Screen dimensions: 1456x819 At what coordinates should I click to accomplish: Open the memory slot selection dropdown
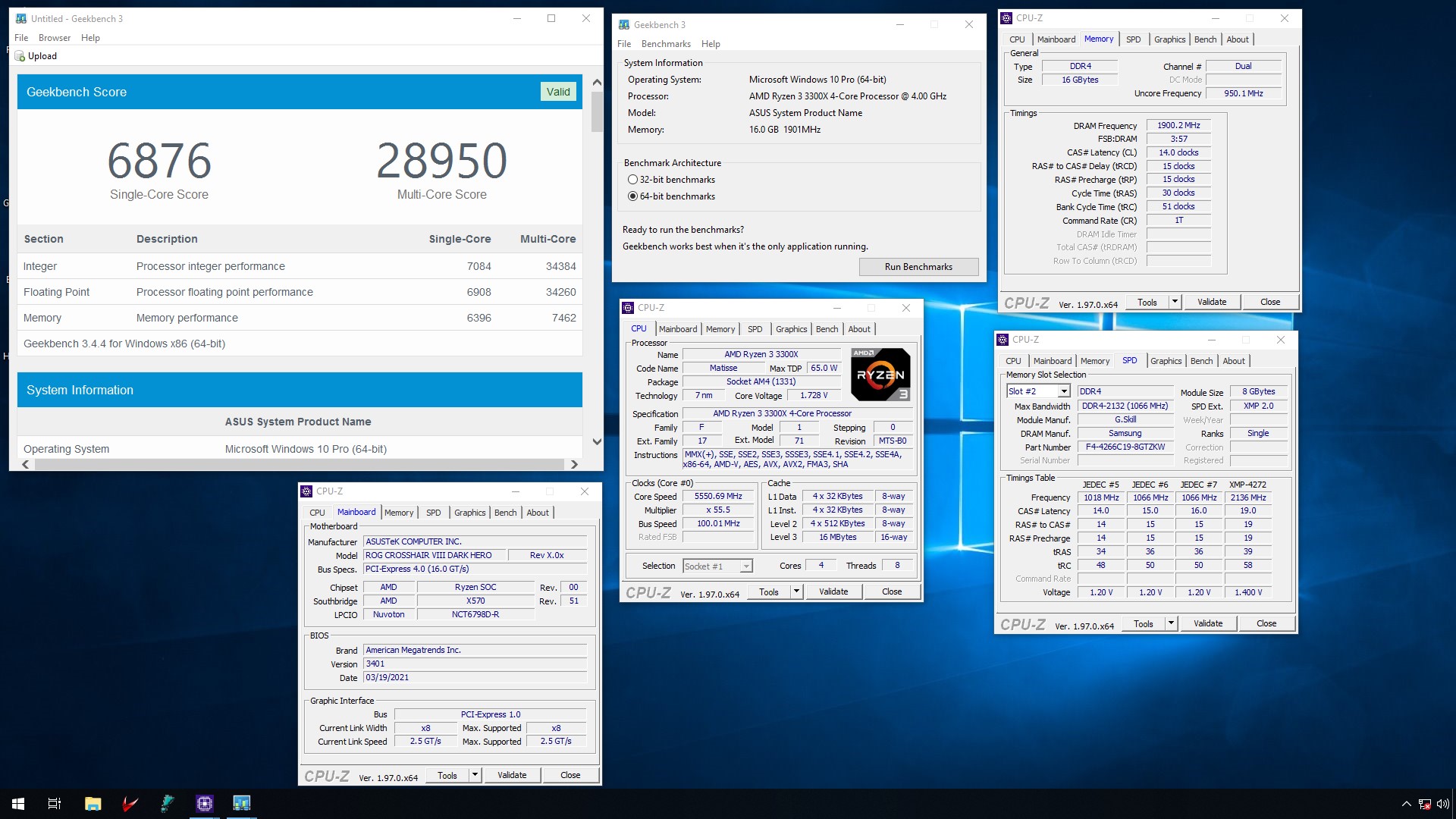(1064, 391)
